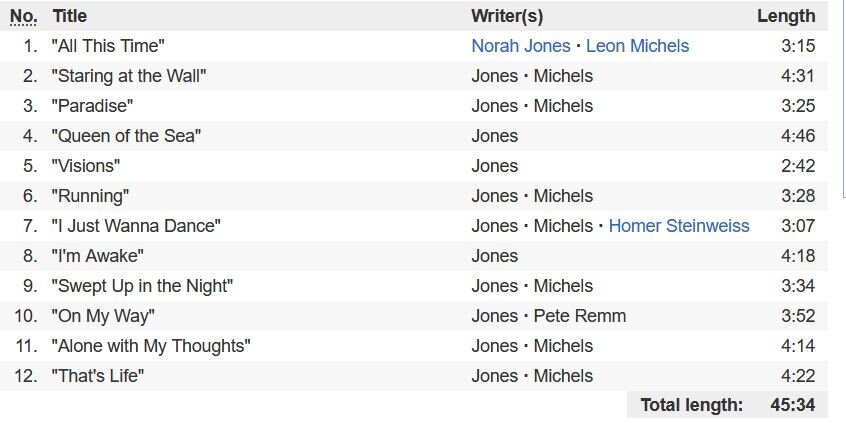Click the Pete Remm writer text
Viewport: 846px width, 423px height.
579,316
